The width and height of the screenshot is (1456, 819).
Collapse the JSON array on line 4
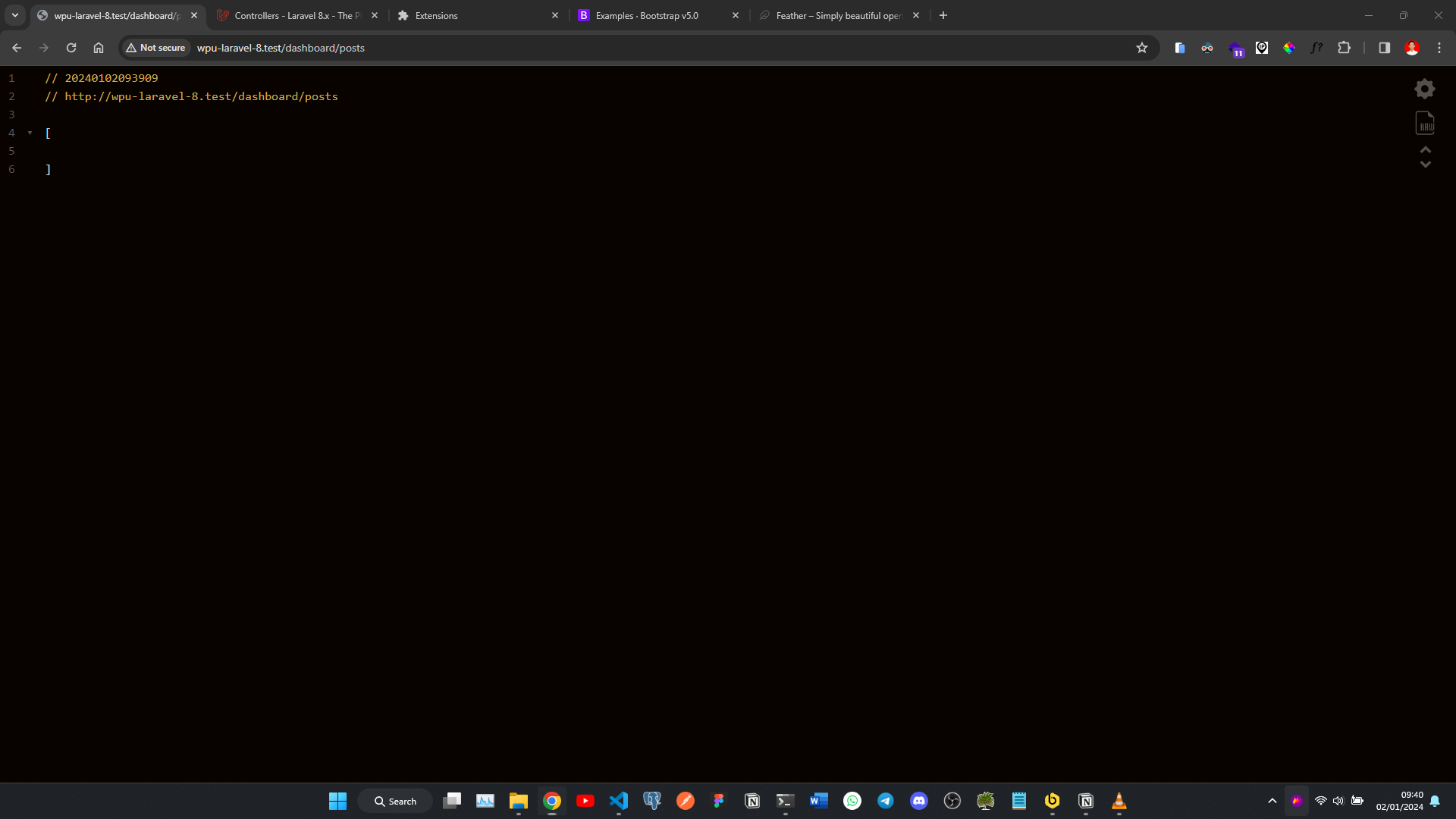30,133
